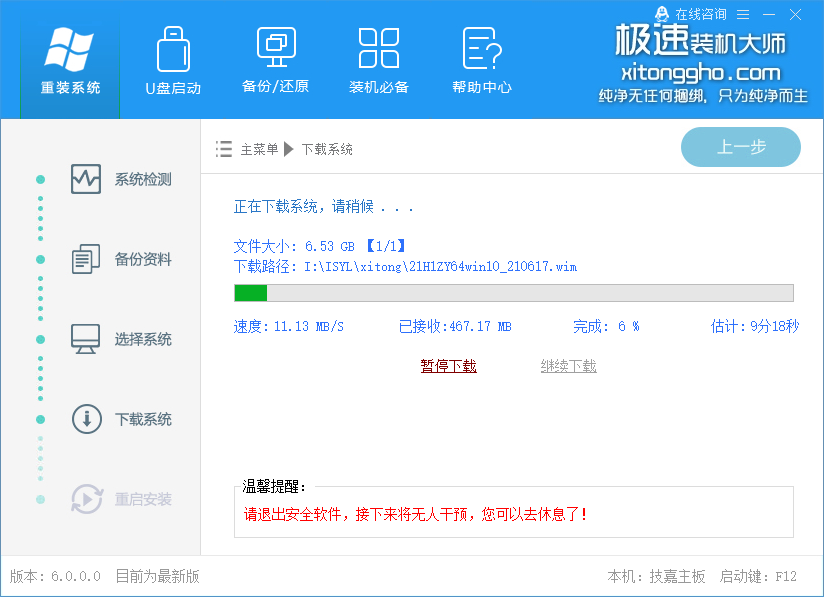Viewport: 824px width, 597px height.
Task: Click the 上一步 previous step button
Action: (x=740, y=147)
